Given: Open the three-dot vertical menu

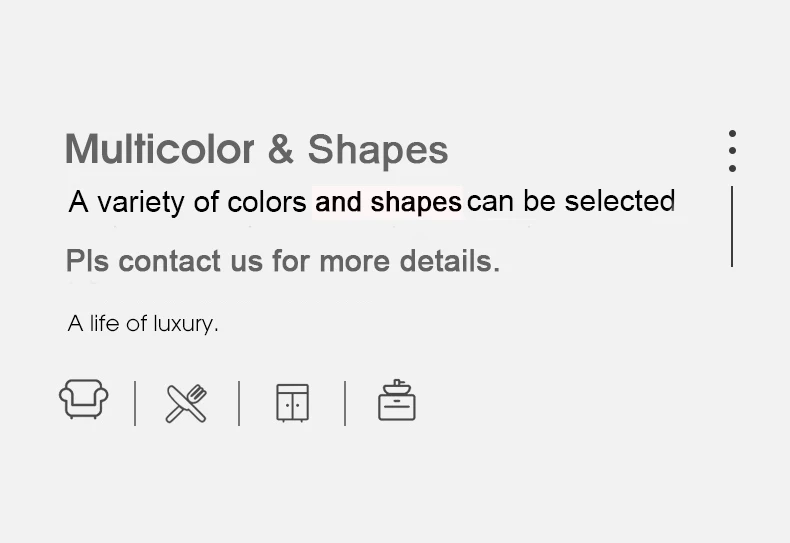Looking at the screenshot, I should click(733, 151).
